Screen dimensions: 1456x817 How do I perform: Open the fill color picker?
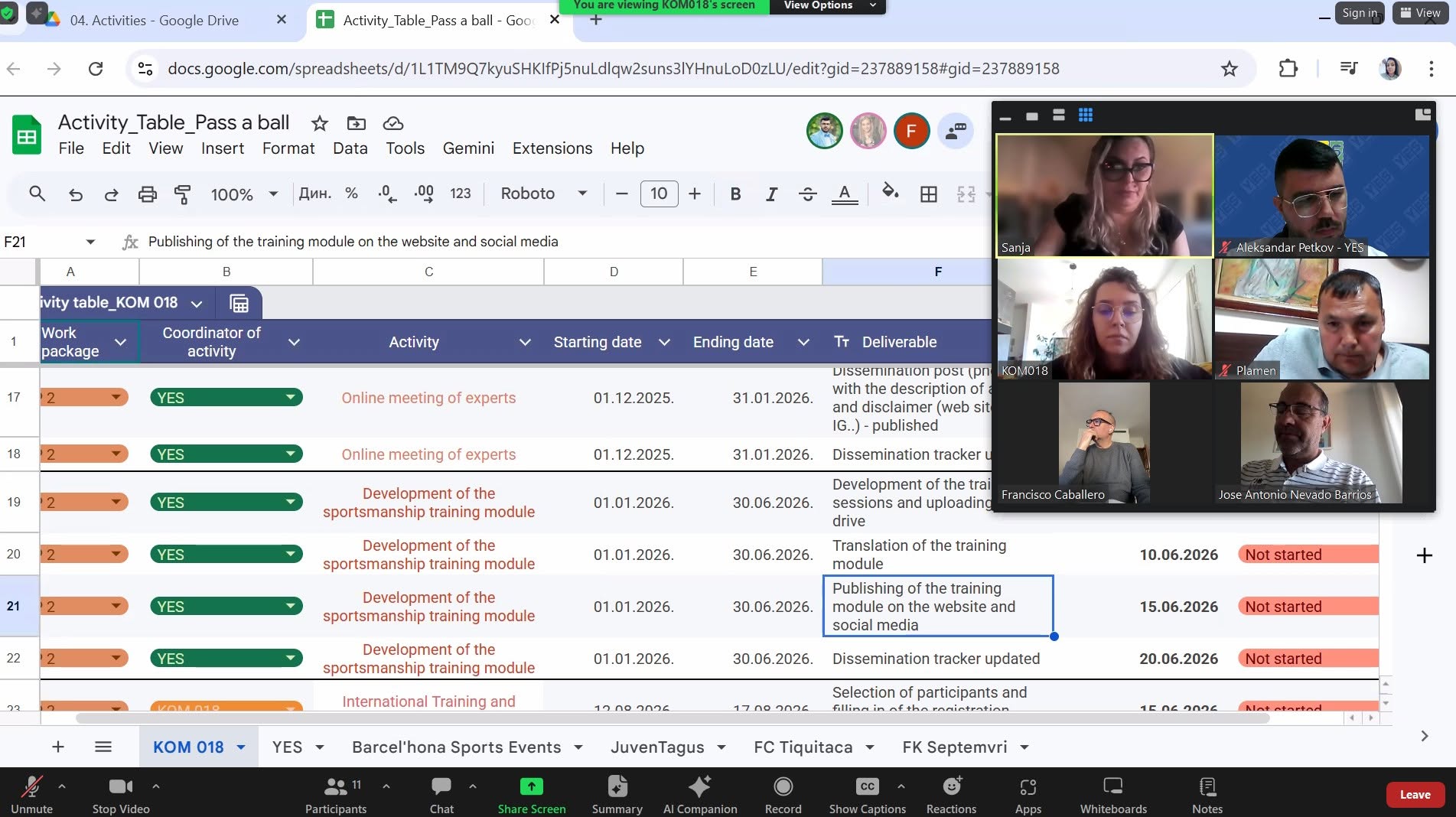coord(890,192)
